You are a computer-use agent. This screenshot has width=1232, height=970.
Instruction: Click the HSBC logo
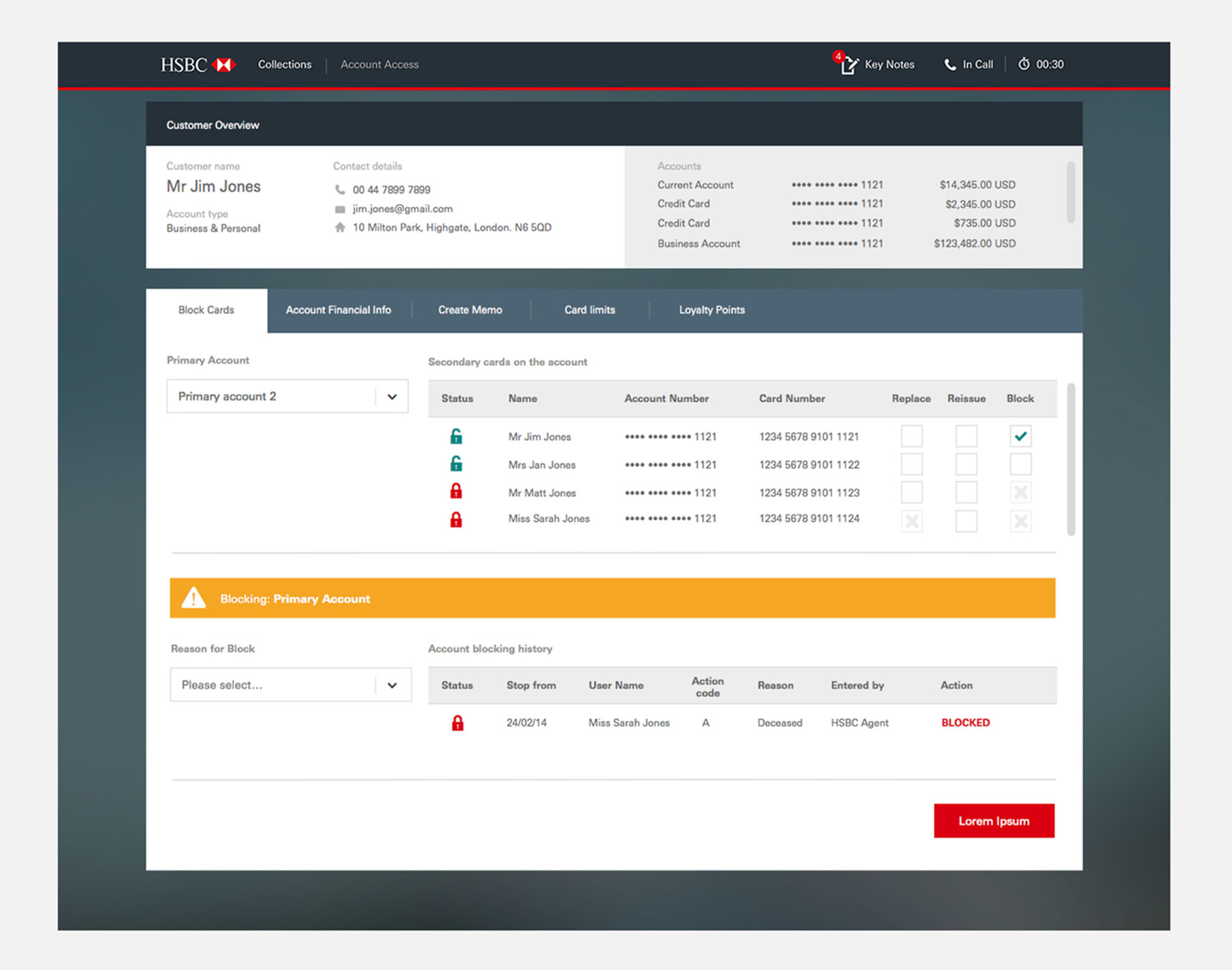coord(197,65)
